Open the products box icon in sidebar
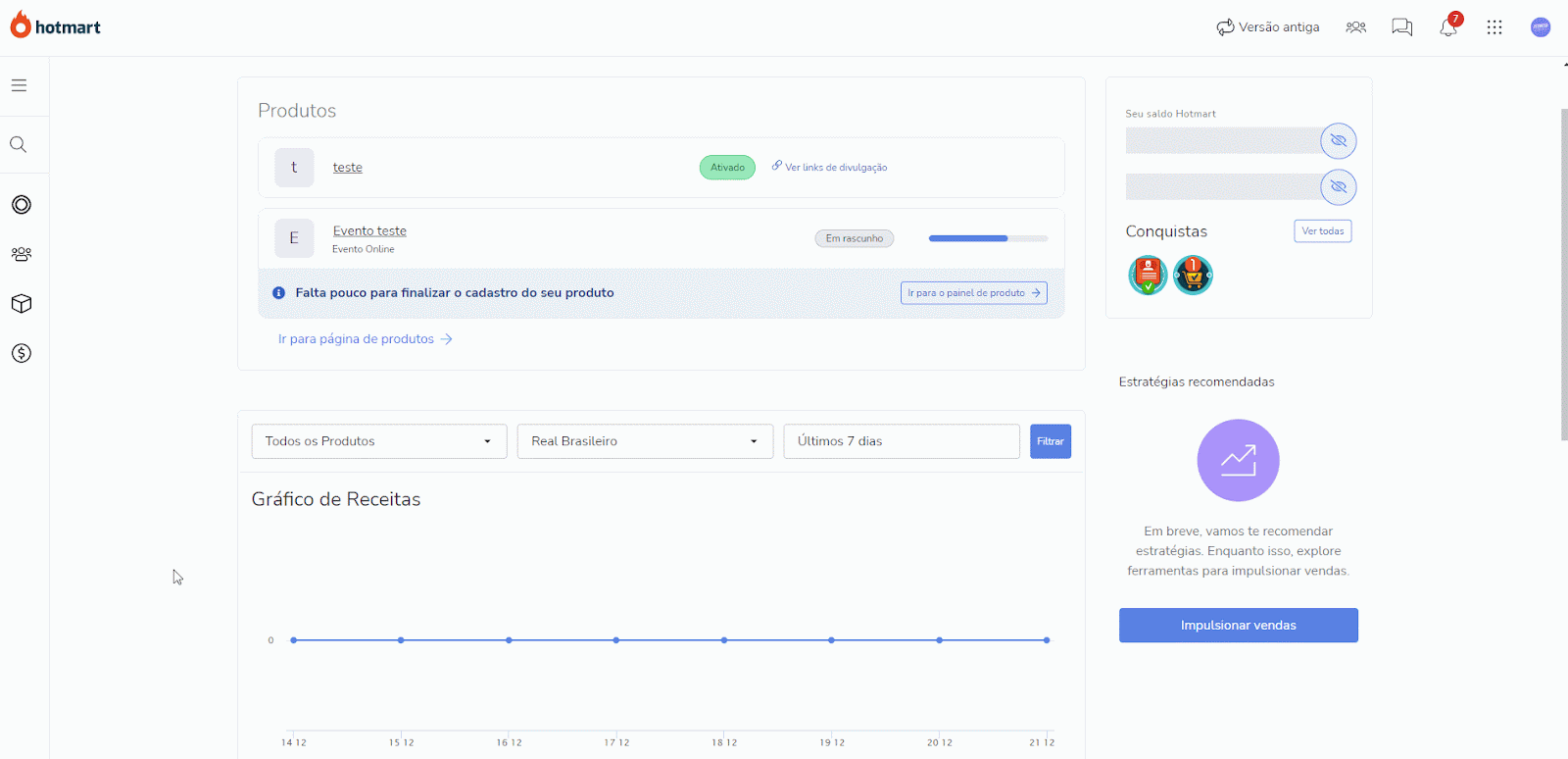The width and height of the screenshot is (1568, 759). click(22, 304)
